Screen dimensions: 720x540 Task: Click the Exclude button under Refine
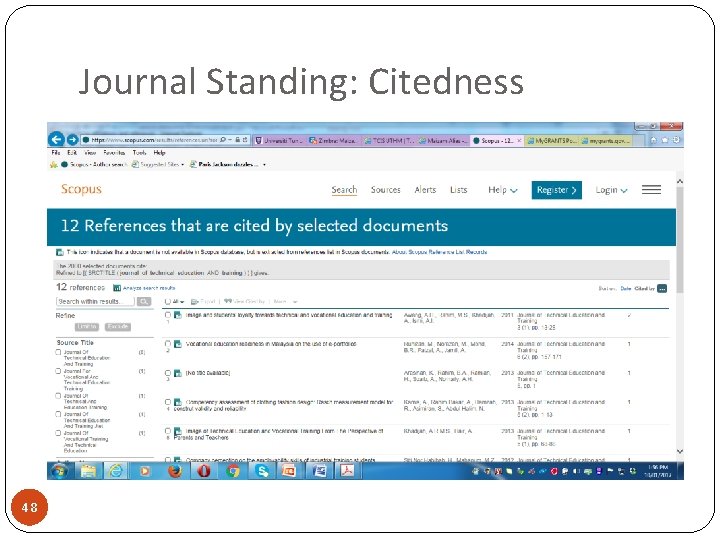[118, 326]
